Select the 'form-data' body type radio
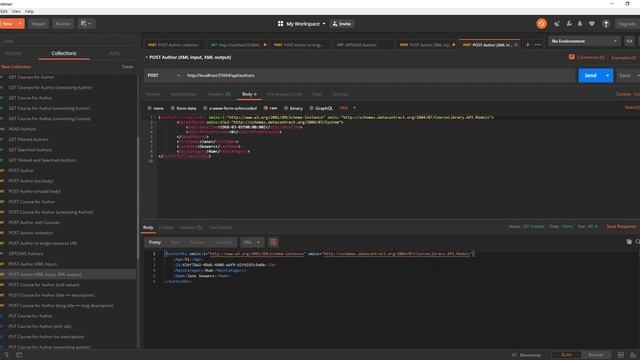This screenshot has height=360, width=640. click(x=173, y=108)
